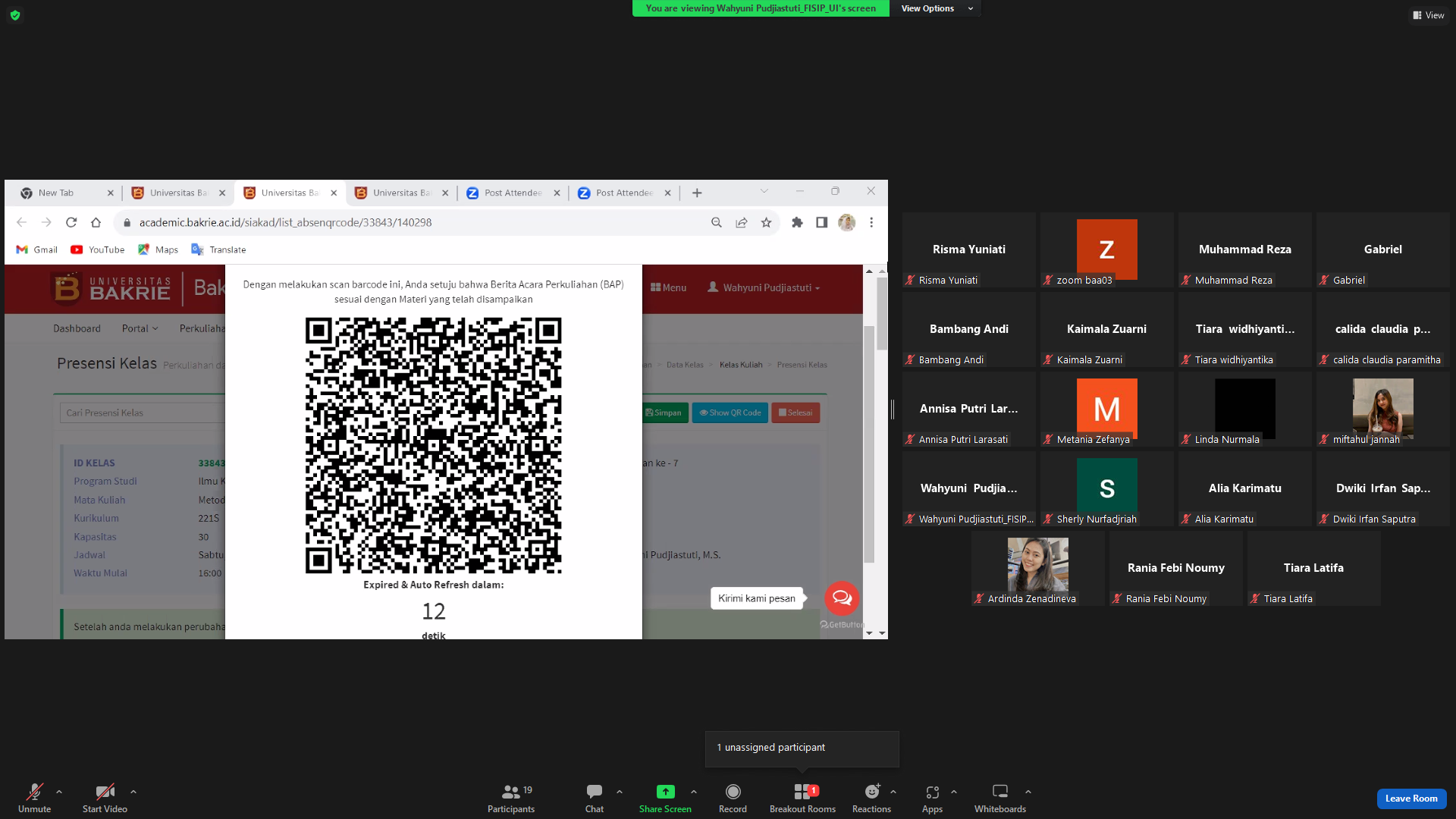Go back in browser history
Viewport: 1456px width, 819px height.
[21, 222]
